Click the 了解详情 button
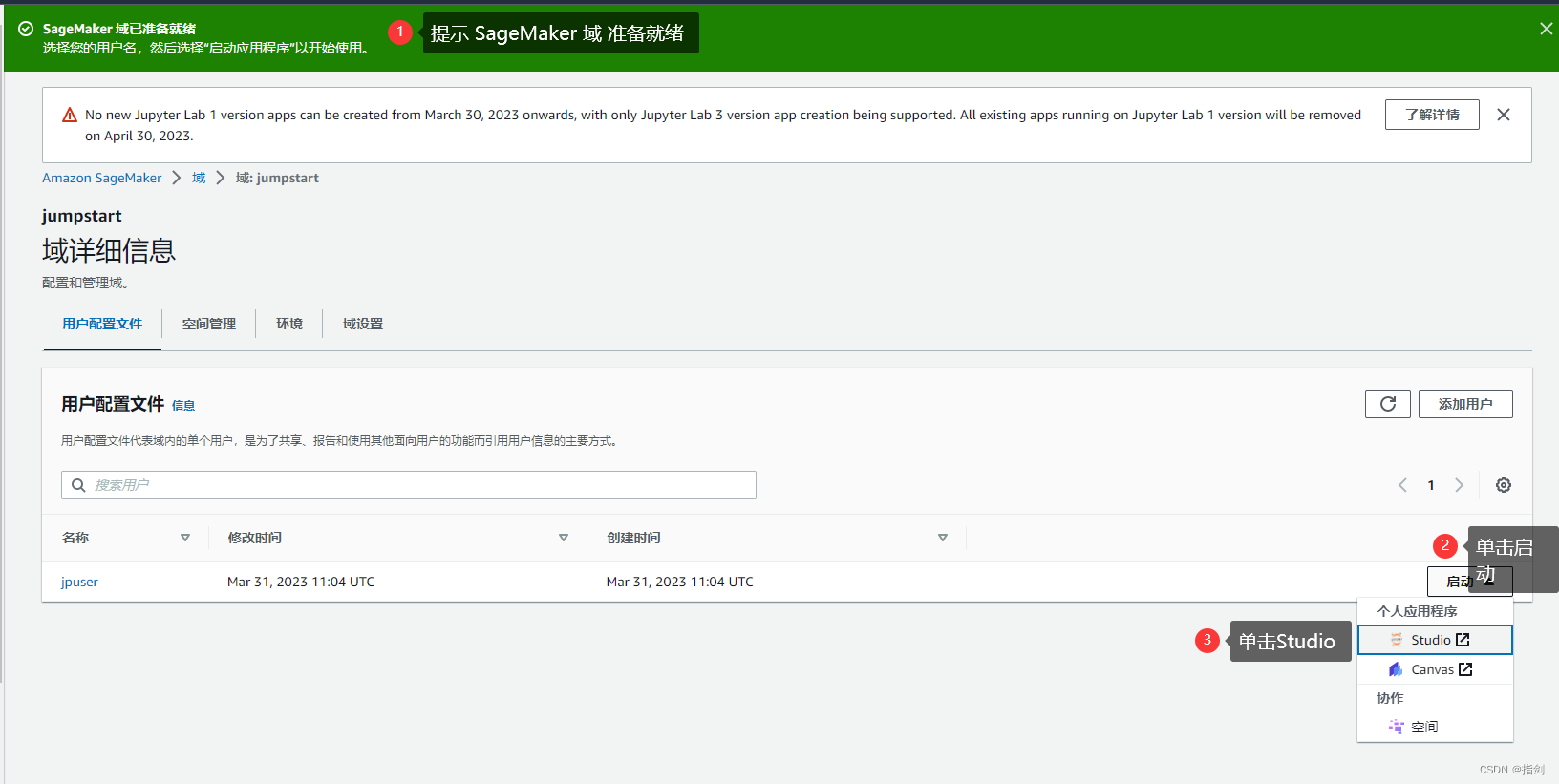 1432,115
